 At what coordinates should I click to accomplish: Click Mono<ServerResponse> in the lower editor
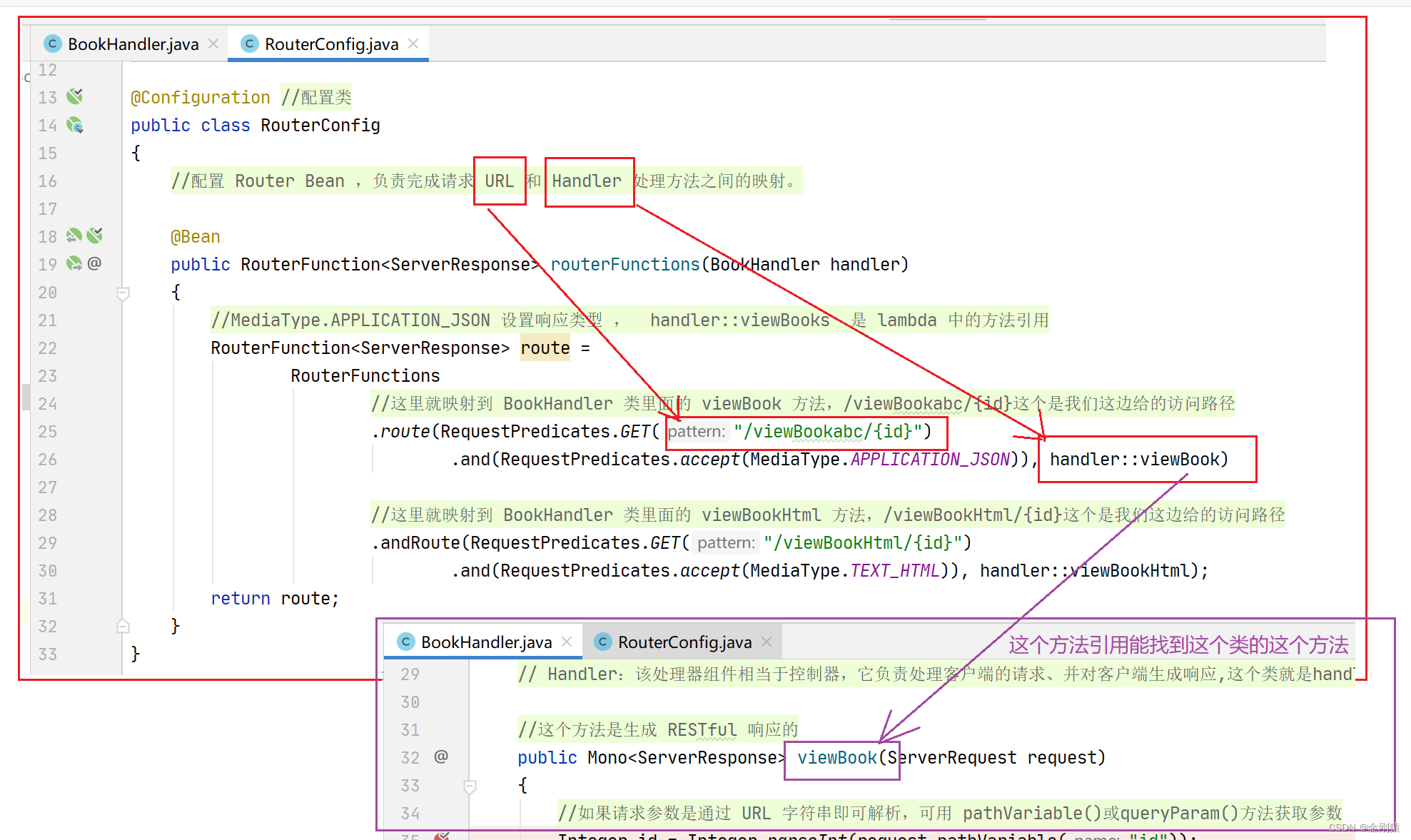click(x=687, y=758)
